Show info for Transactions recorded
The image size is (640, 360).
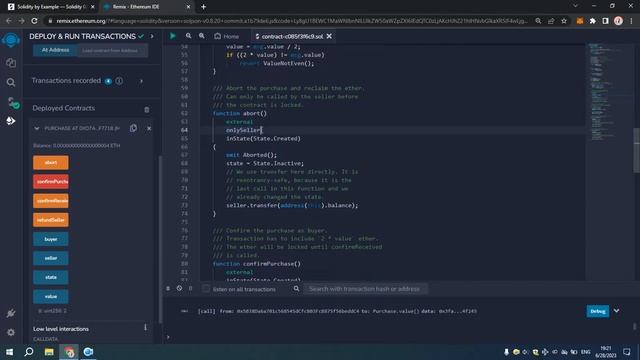[119, 81]
